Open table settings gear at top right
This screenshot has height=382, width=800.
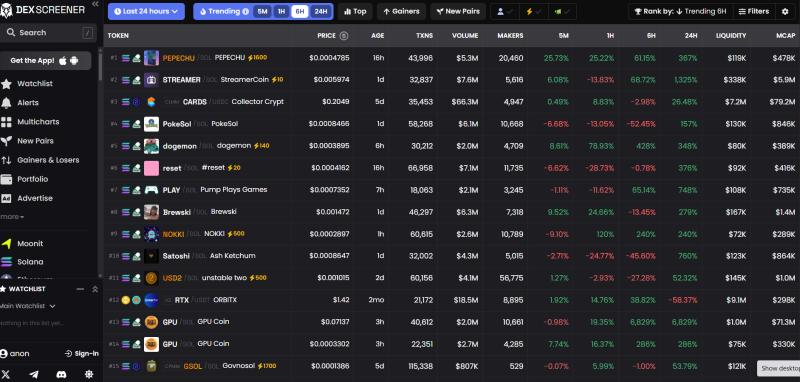point(785,11)
